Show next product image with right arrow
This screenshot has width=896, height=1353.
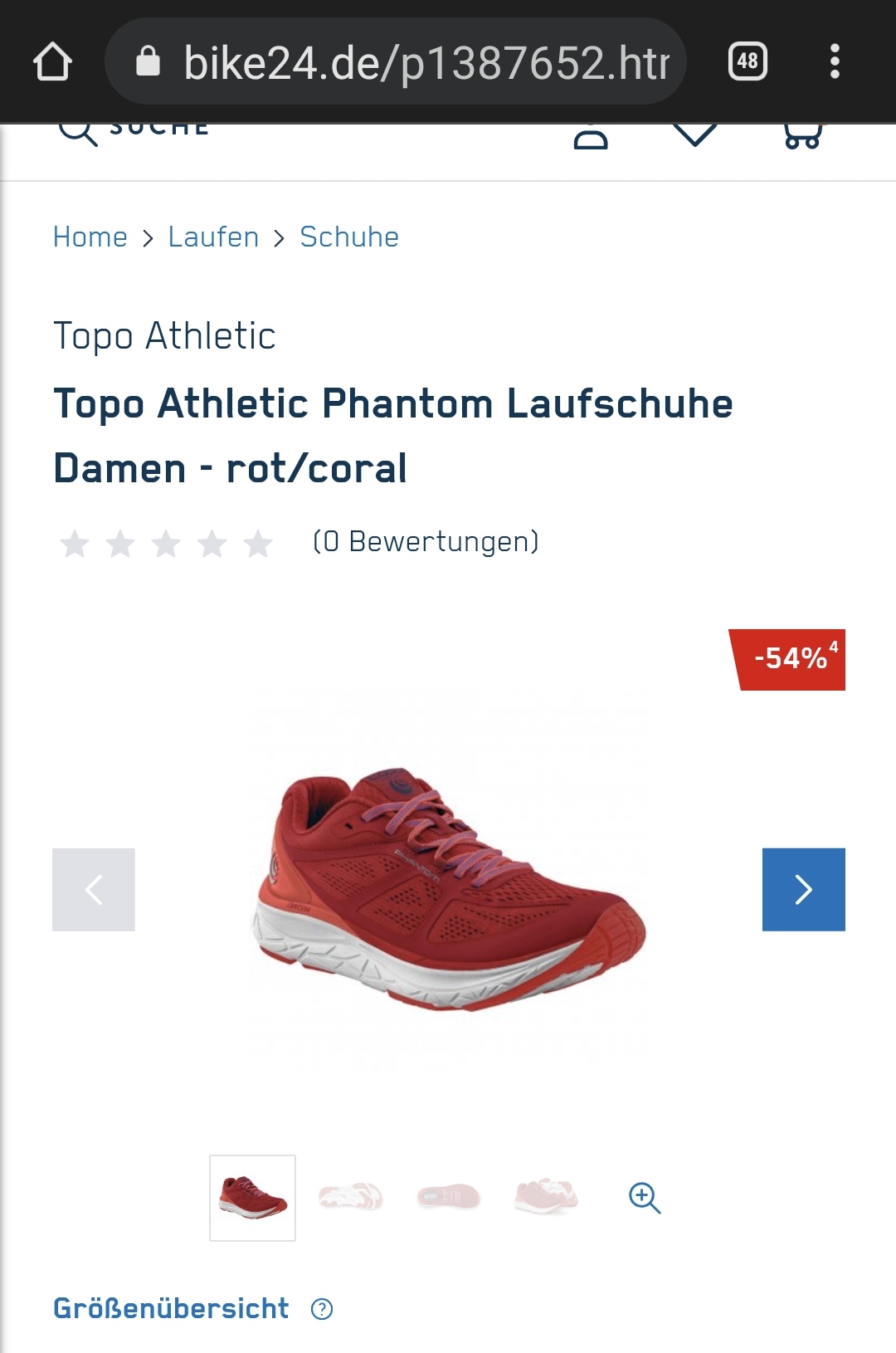(803, 889)
